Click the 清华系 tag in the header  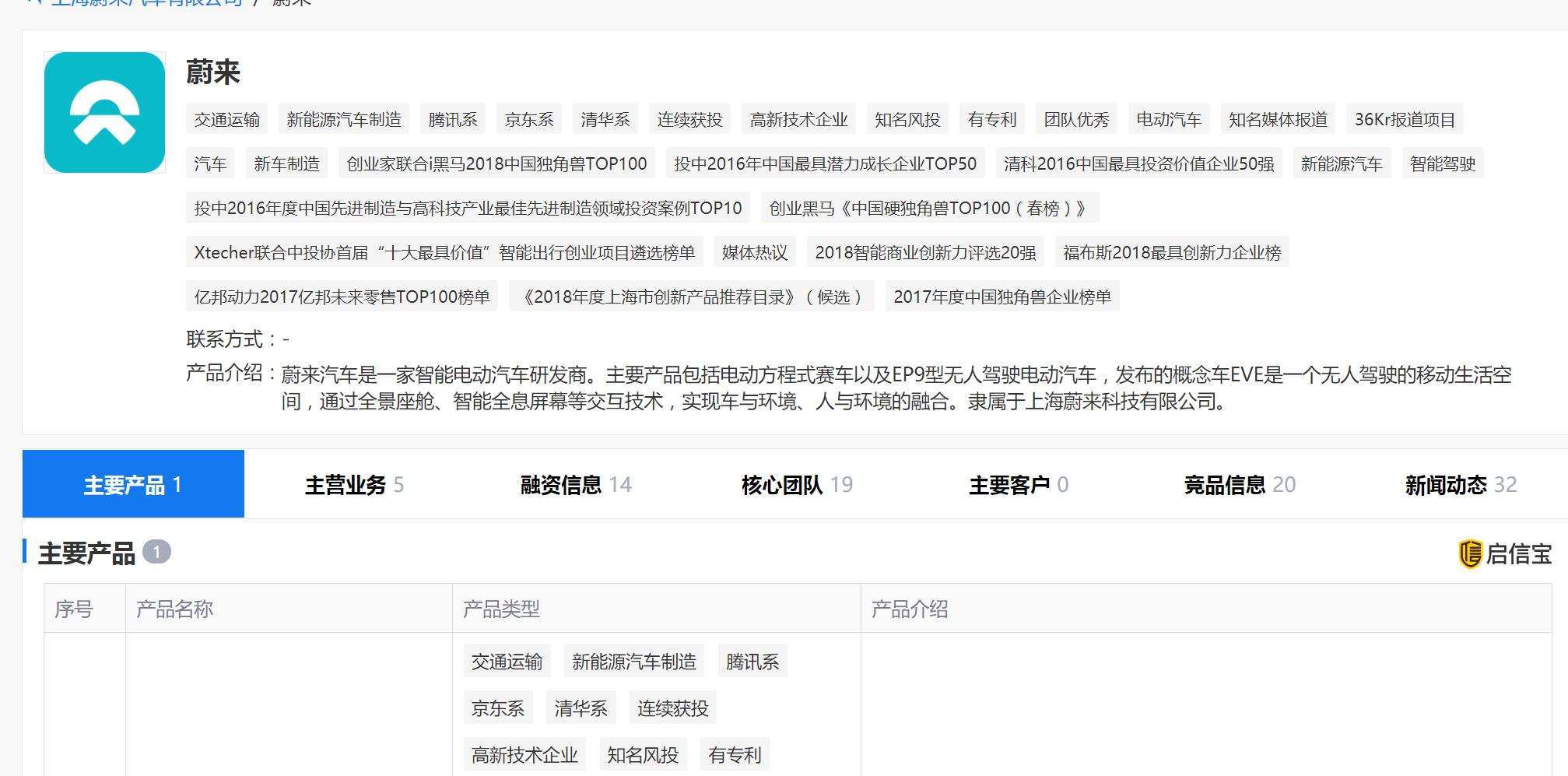pos(605,119)
